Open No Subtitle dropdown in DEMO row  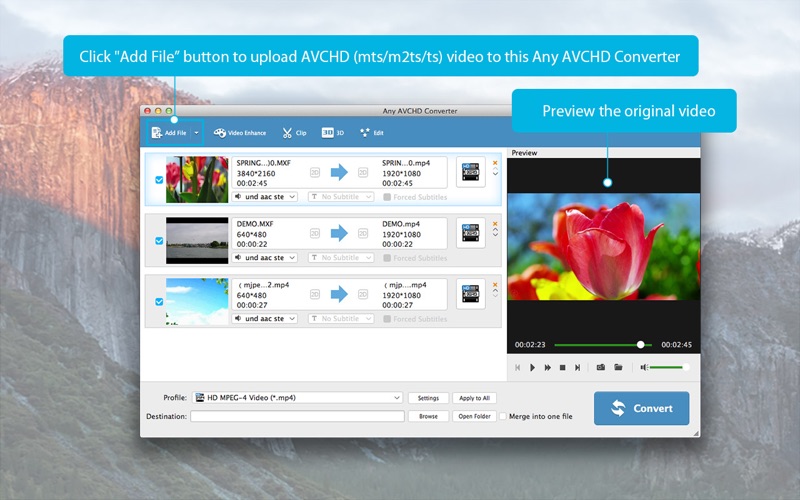pos(341,258)
